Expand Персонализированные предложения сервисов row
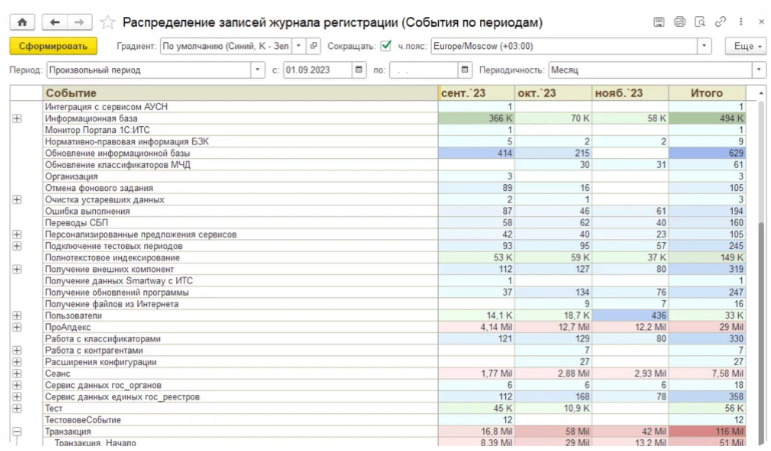 (x=17, y=235)
